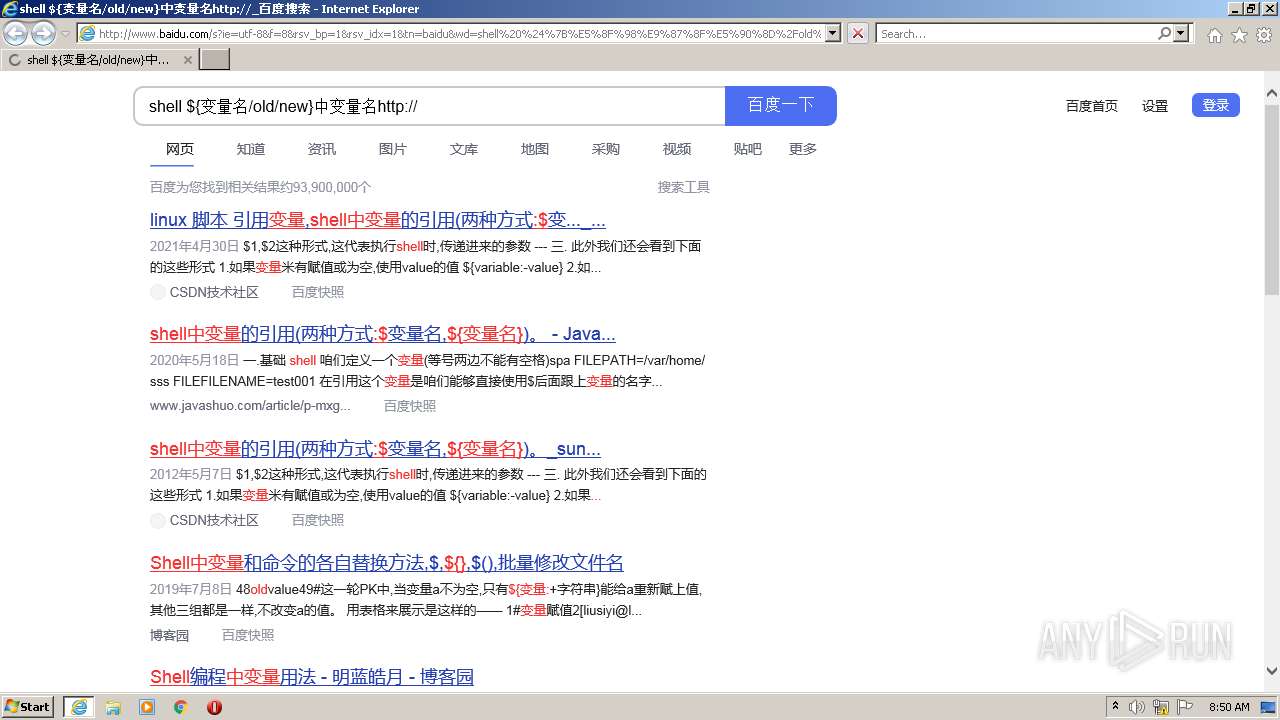This screenshot has height=720, width=1280.
Task: Open Favorites star icon
Action: coord(1239,35)
